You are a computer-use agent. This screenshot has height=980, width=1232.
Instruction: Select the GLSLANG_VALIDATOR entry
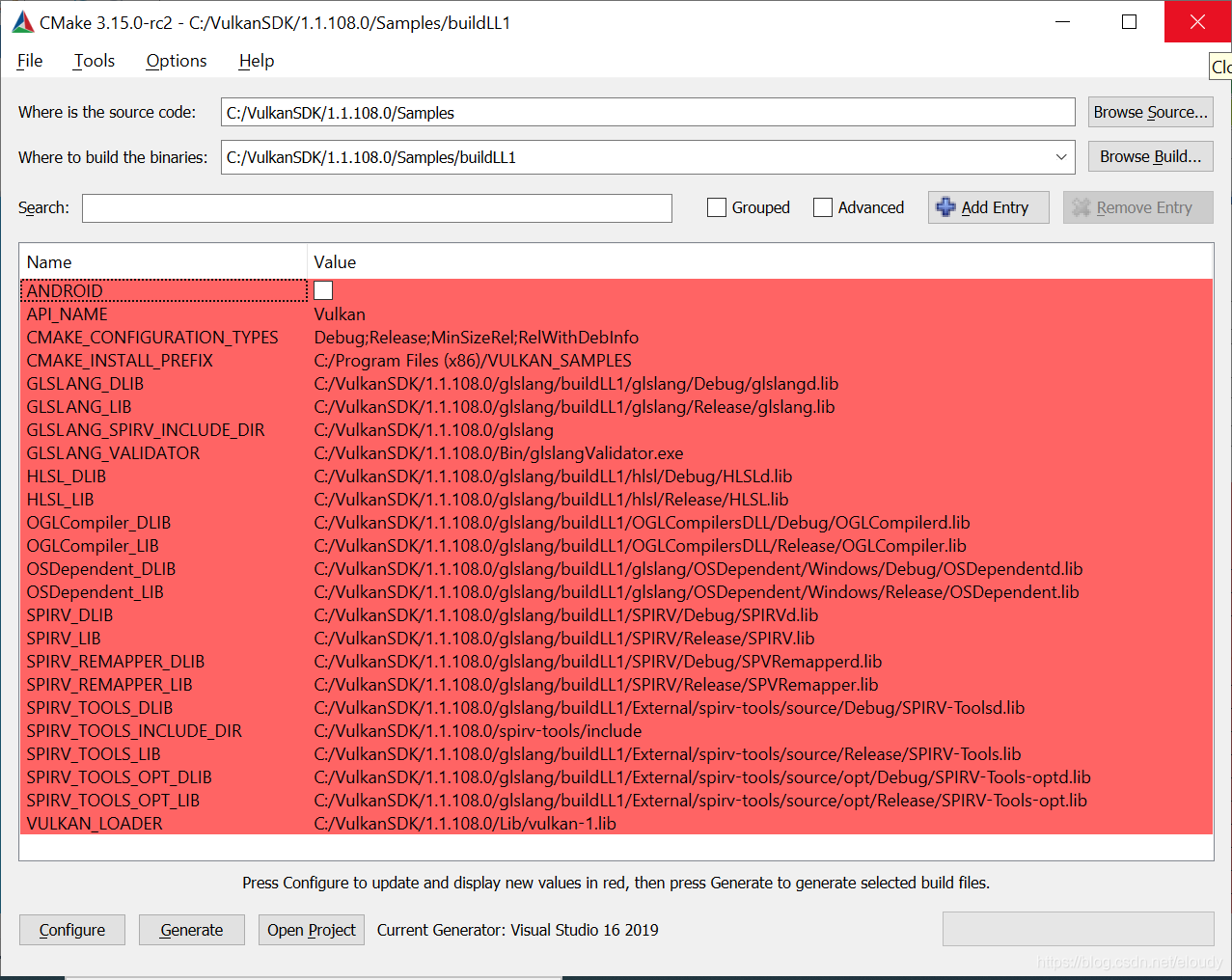[x=113, y=453]
